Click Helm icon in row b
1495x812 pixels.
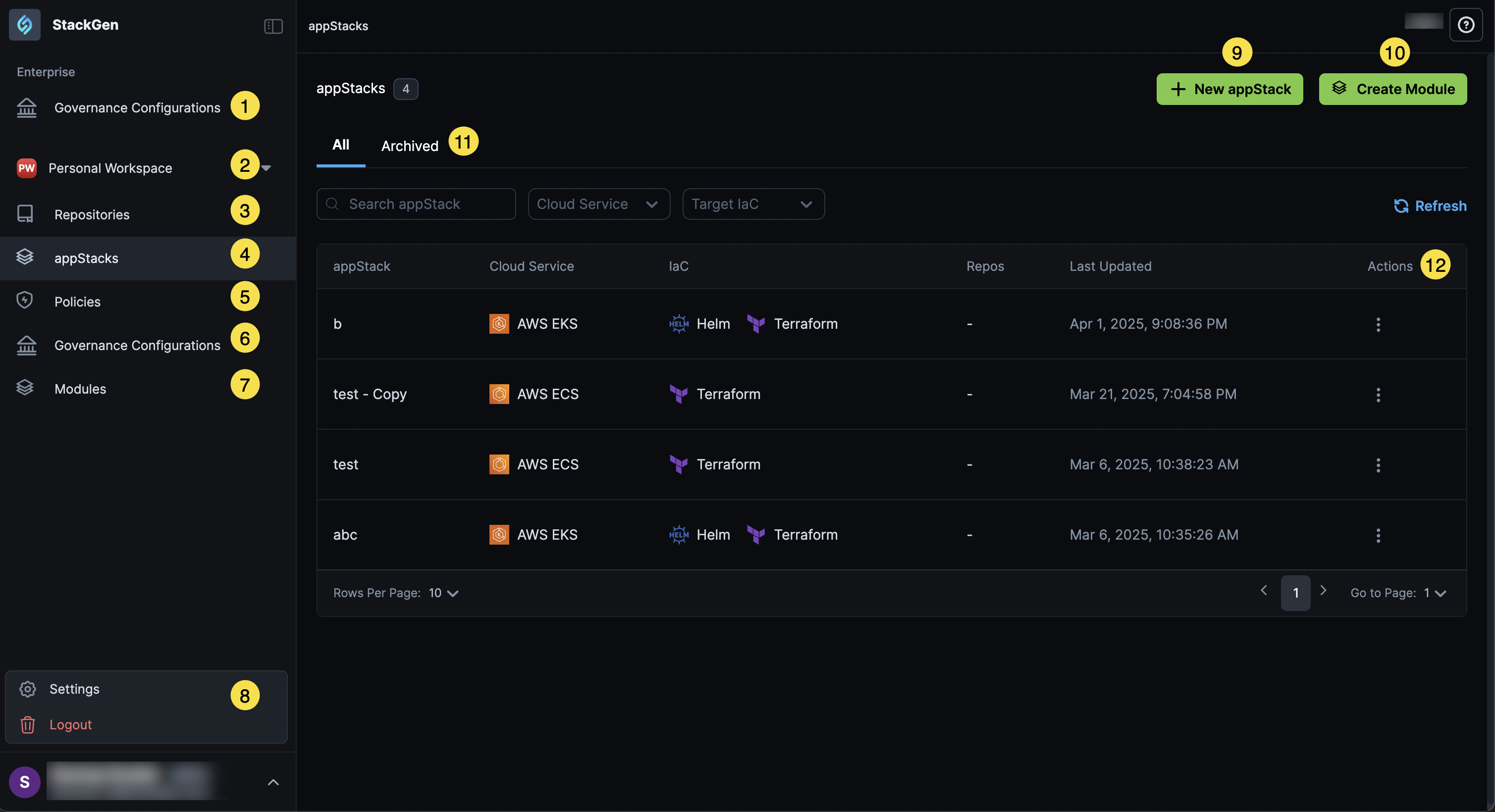click(x=679, y=324)
